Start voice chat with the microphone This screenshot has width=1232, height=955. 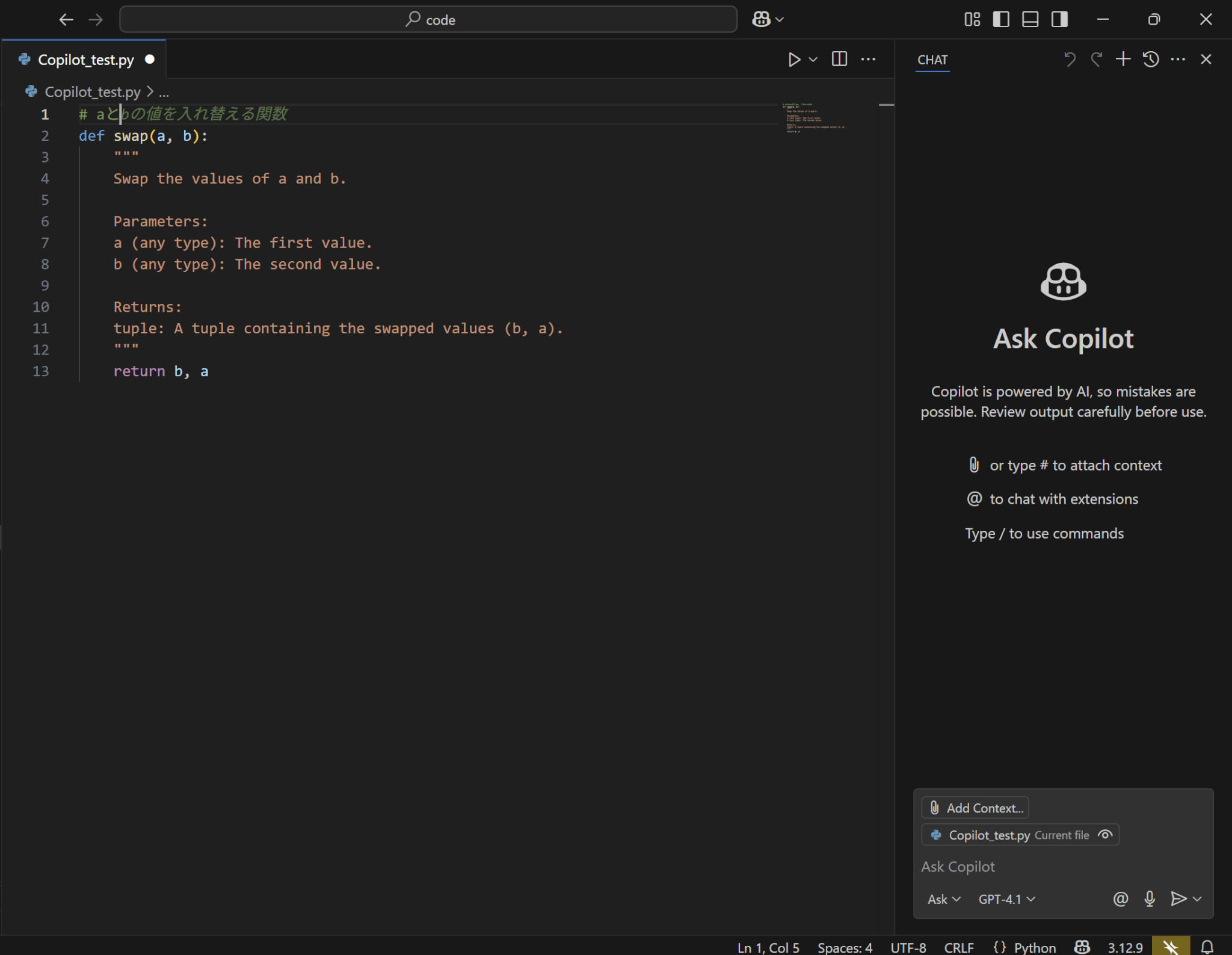pos(1150,899)
